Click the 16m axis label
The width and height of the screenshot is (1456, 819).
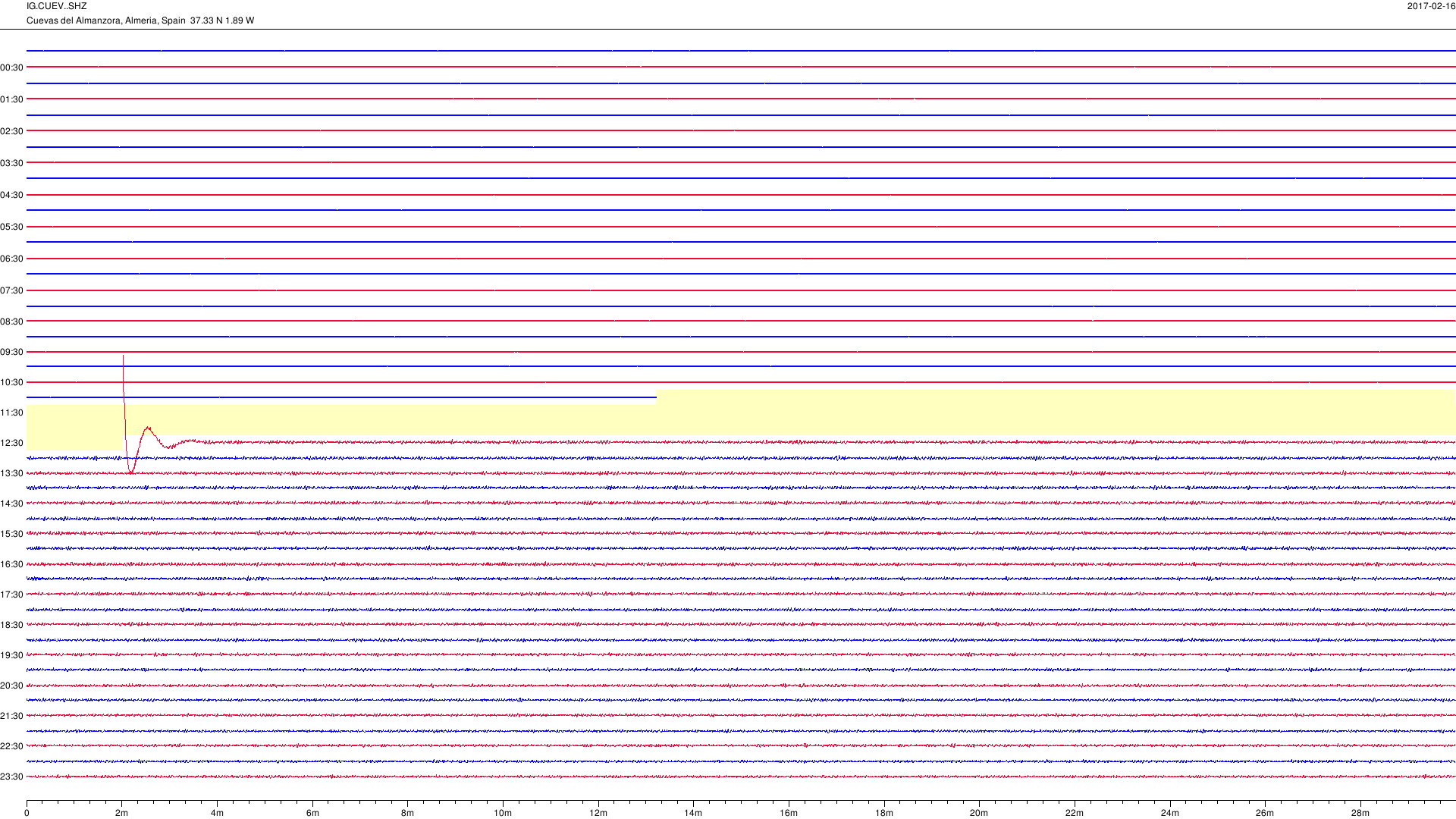coord(789,813)
